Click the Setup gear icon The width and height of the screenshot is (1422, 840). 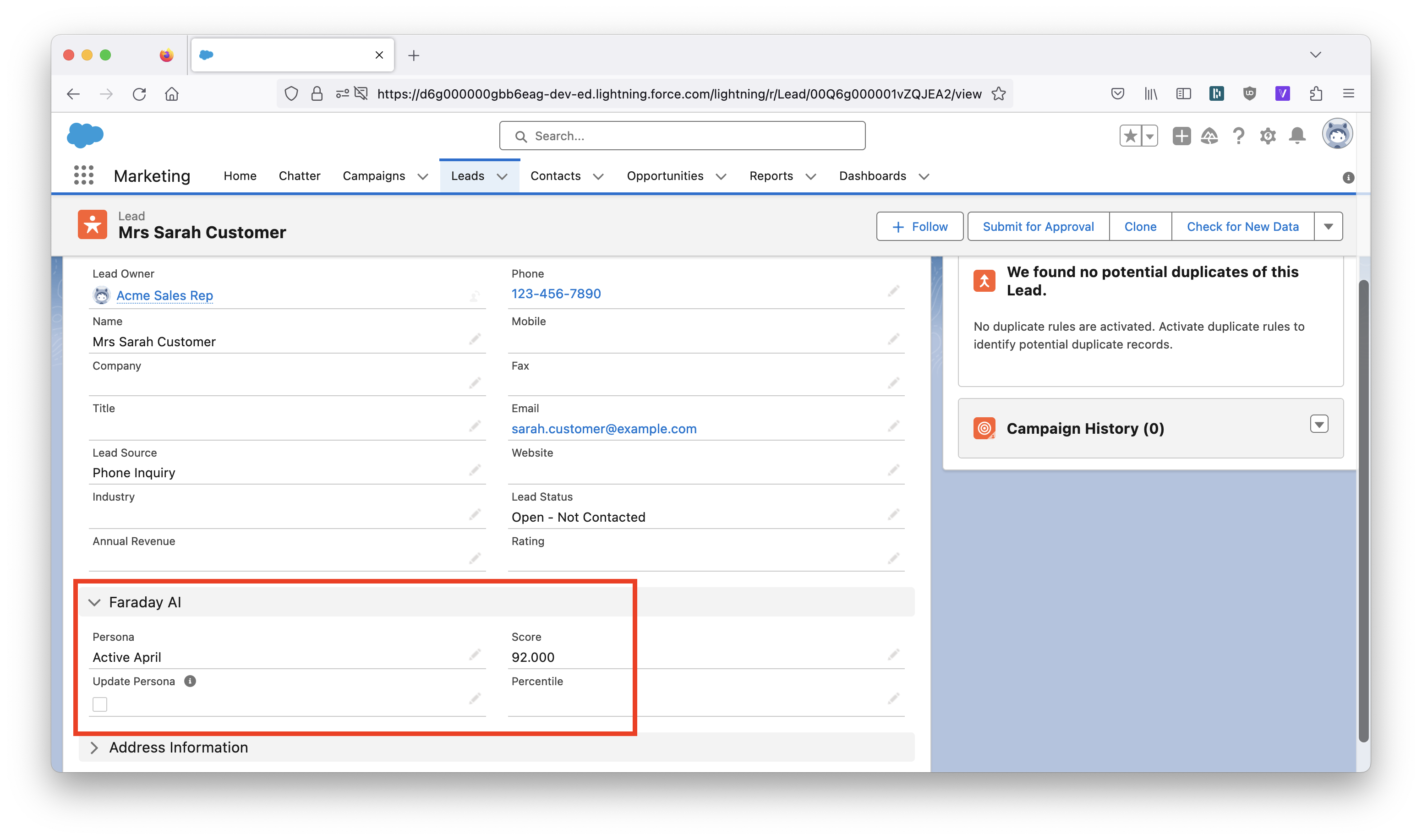1268,136
